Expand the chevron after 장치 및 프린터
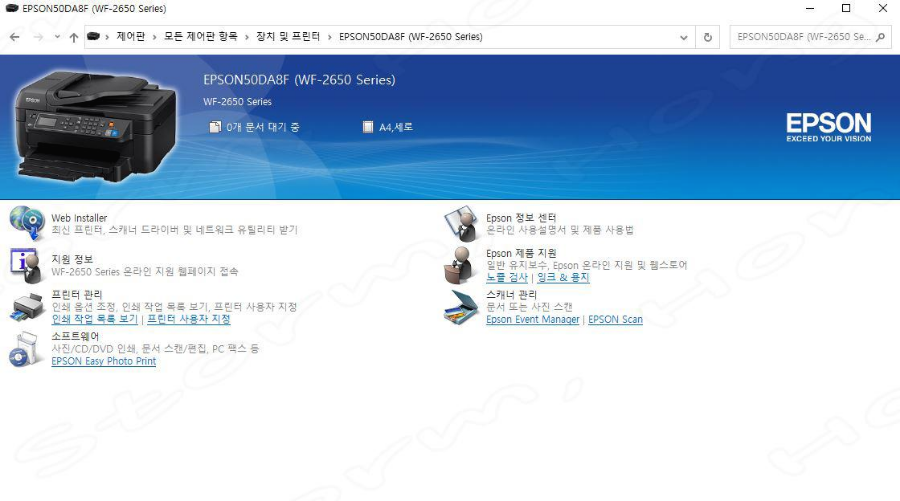This screenshot has height=501, width=900. 329,37
